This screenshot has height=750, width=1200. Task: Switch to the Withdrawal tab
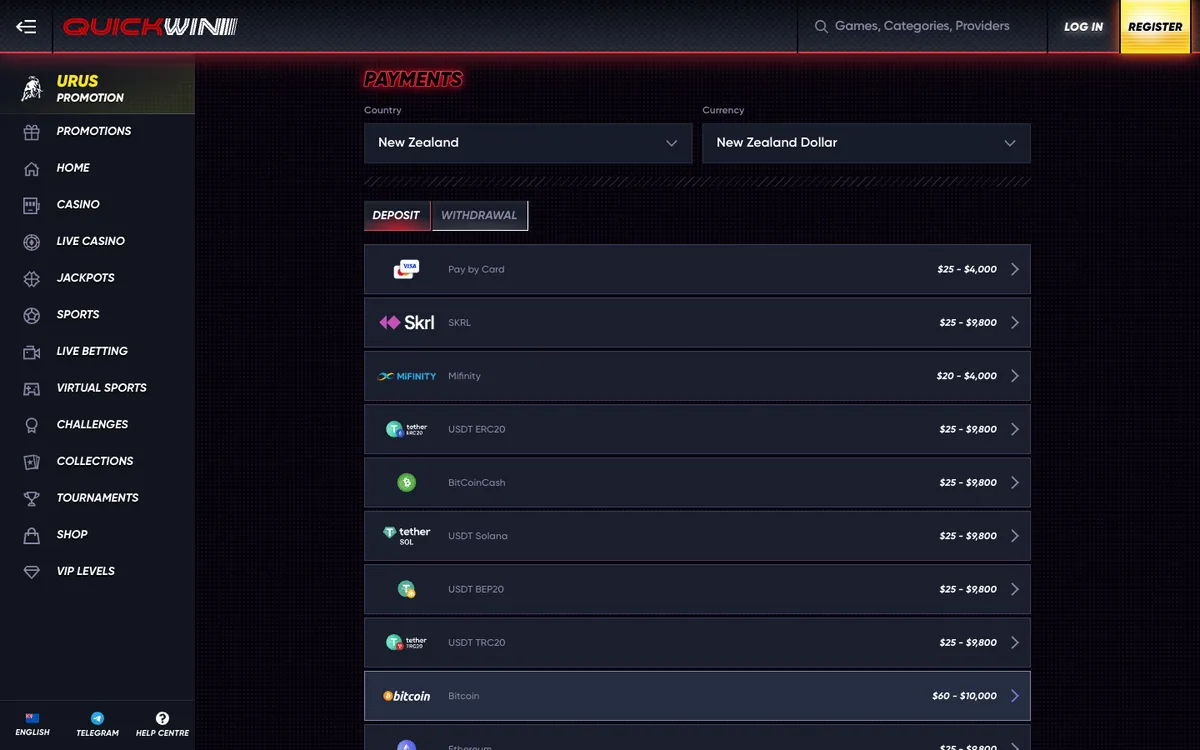coord(479,215)
